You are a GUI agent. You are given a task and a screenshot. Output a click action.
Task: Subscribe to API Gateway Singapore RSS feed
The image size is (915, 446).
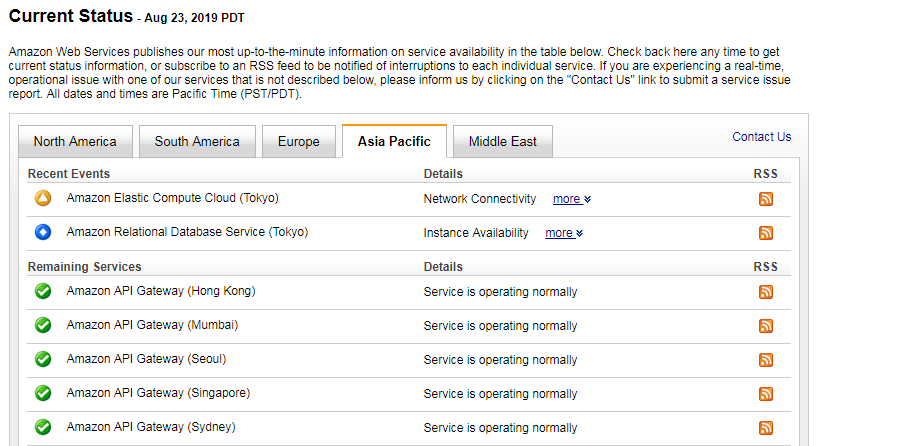click(766, 393)
